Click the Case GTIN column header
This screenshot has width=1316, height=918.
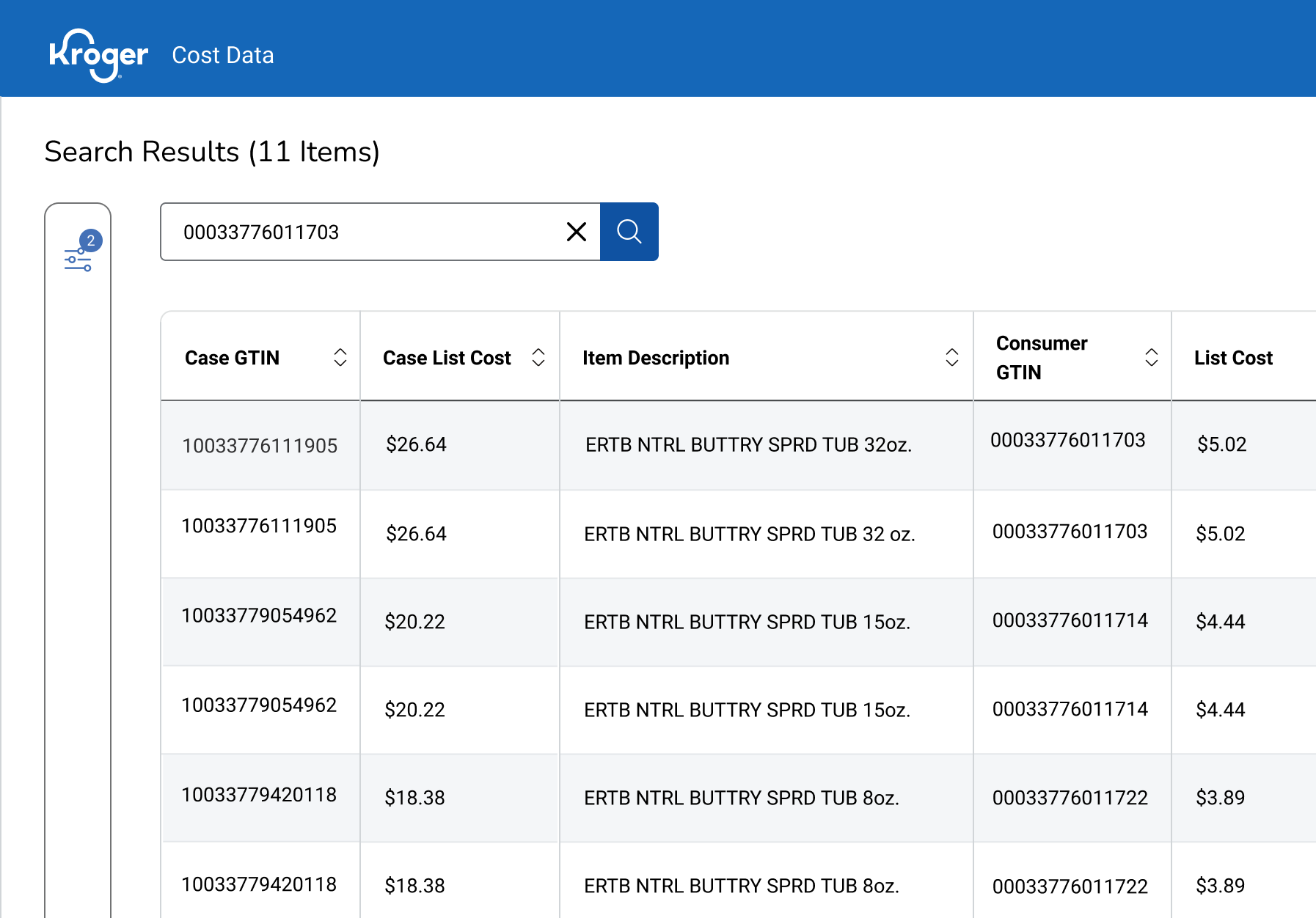click(x=232, y=358)
